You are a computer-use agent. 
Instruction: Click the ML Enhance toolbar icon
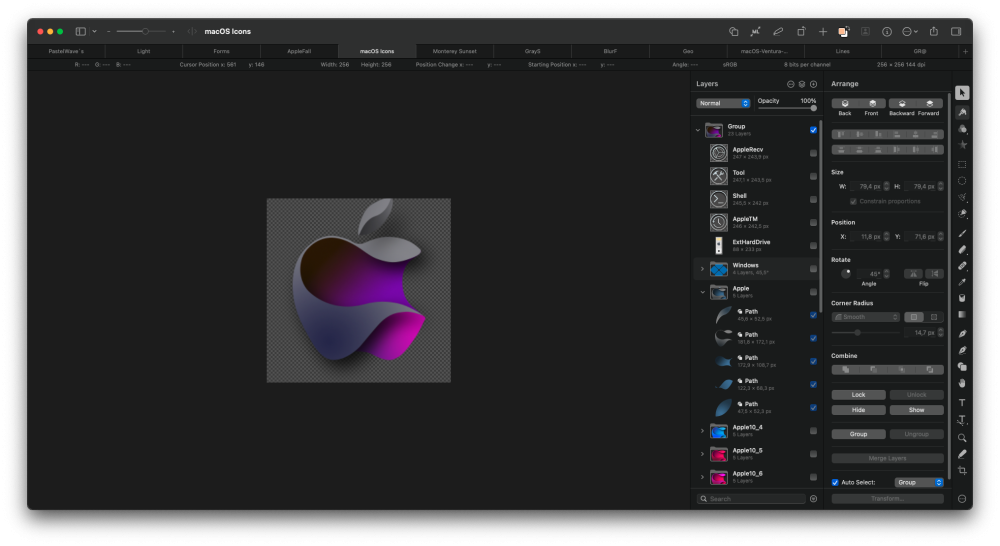point(755,31)
